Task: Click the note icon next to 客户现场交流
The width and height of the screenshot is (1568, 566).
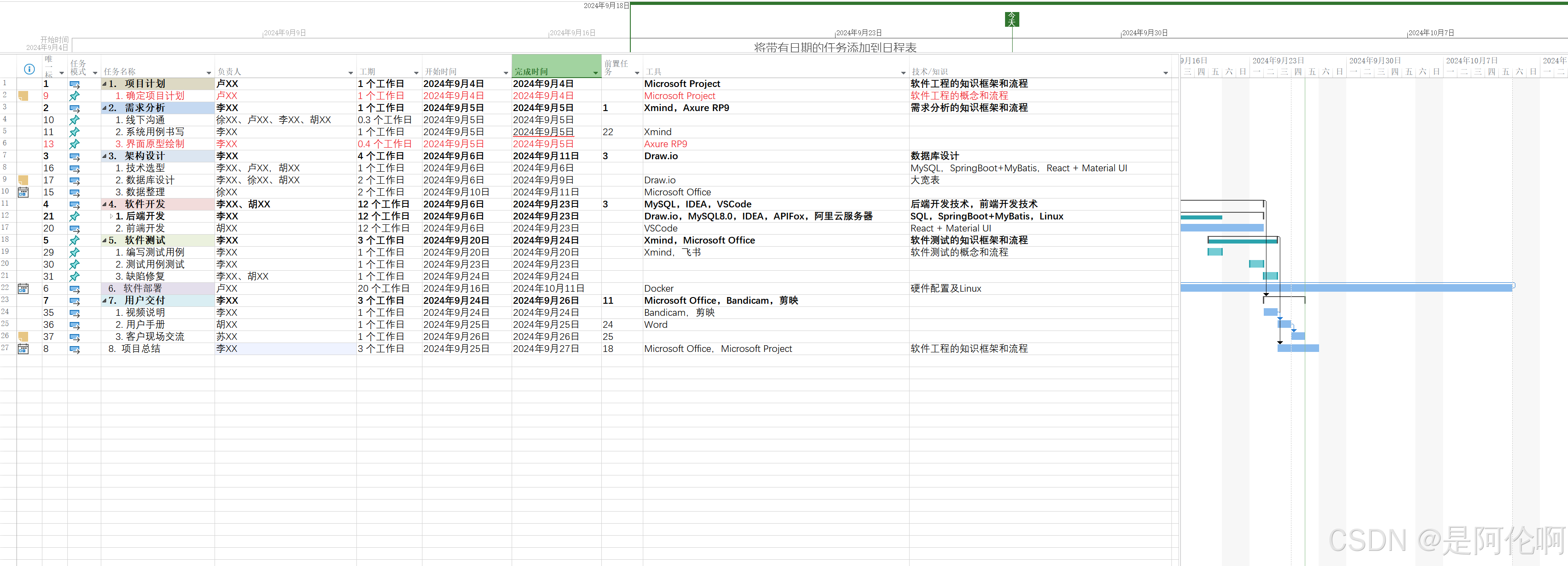Action: coord(23,337)
